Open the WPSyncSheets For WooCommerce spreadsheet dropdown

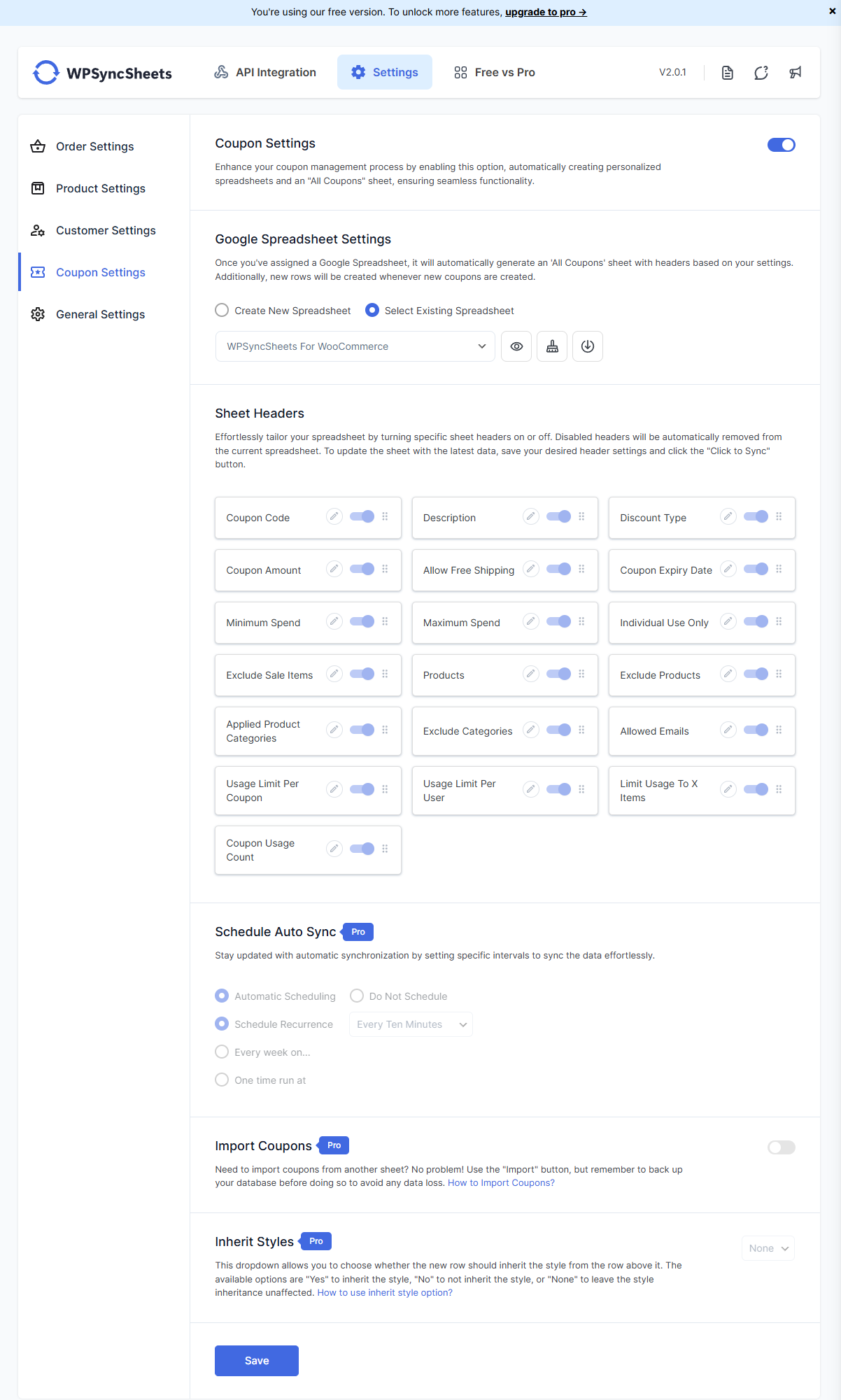point(355,346)
